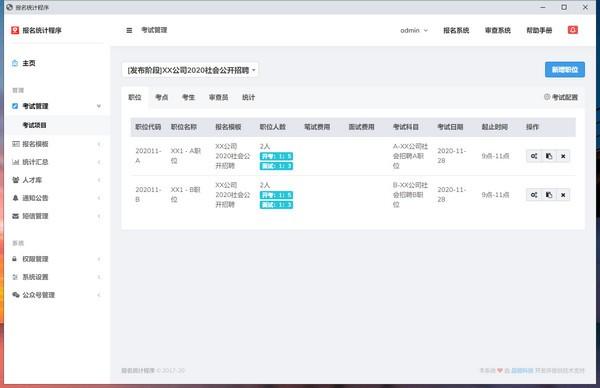600x388 pixels.
Task: Toggle the hamburger sidebar menu icon
Action: pos(129,30)
